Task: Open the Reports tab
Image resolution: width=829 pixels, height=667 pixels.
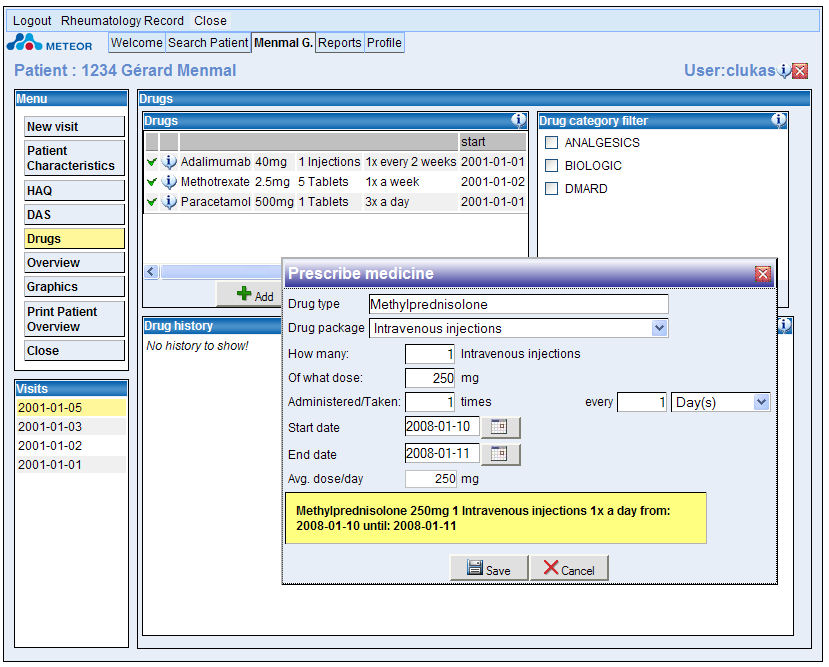Action: (x=339, y=43)
